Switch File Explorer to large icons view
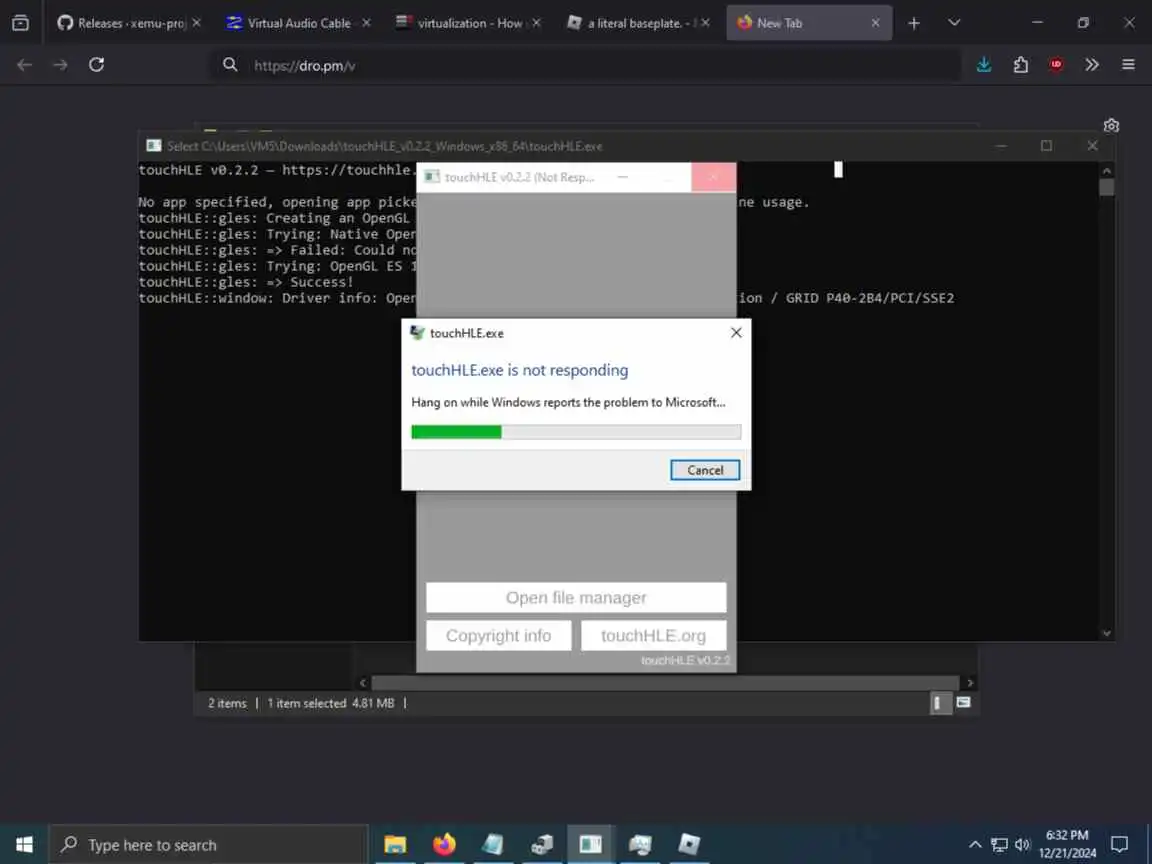The width and height of the screenshot is (1152, 864). 963,703
